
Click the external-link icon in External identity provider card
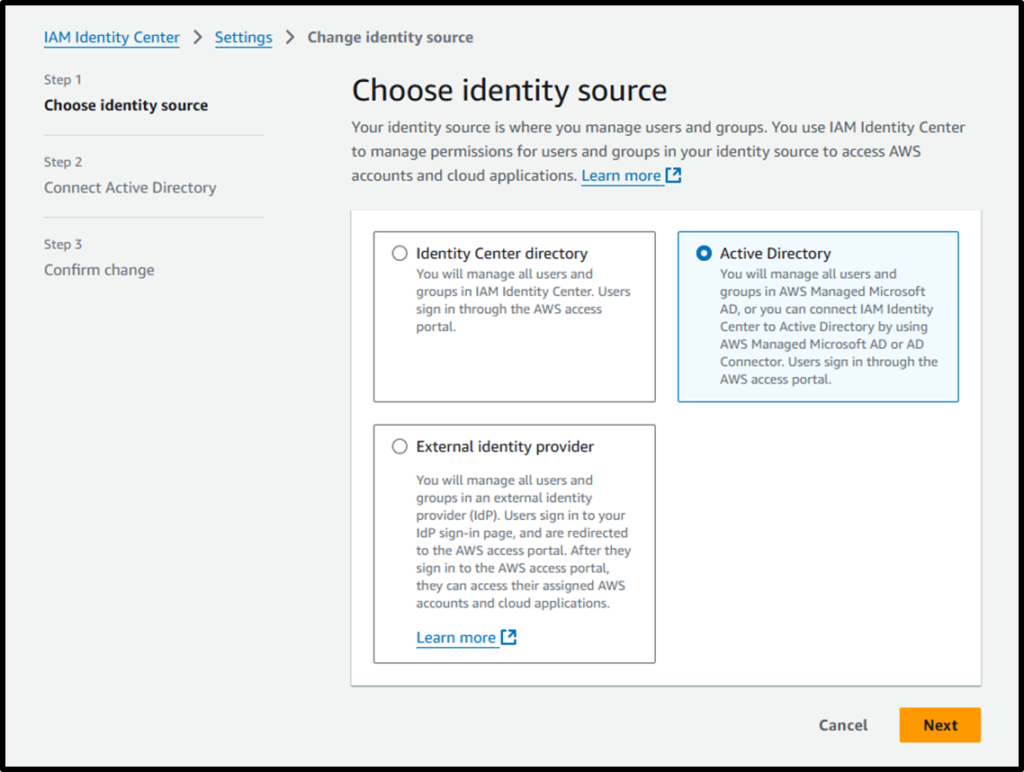click(506, 637)
